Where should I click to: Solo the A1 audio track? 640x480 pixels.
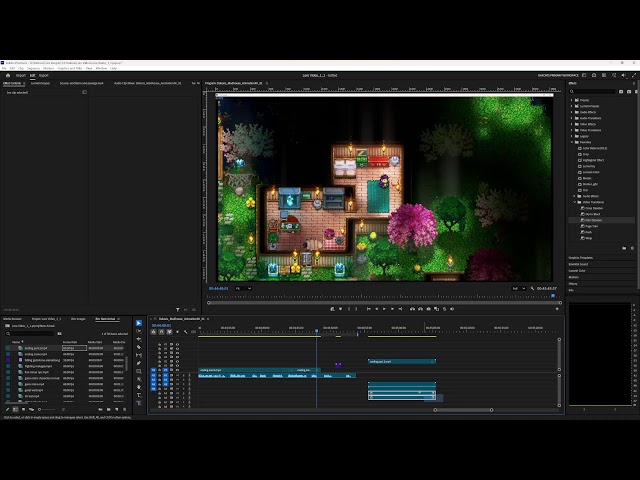184,376
